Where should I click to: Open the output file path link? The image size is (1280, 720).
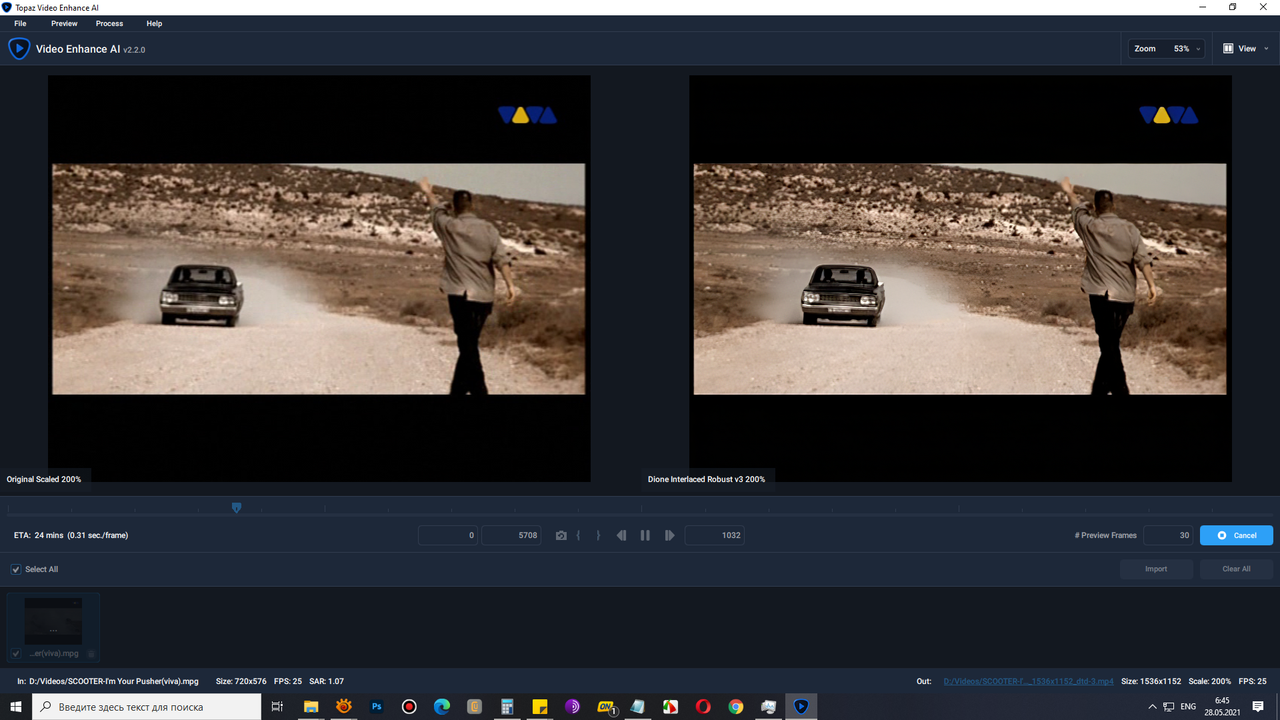point(1028,681)
